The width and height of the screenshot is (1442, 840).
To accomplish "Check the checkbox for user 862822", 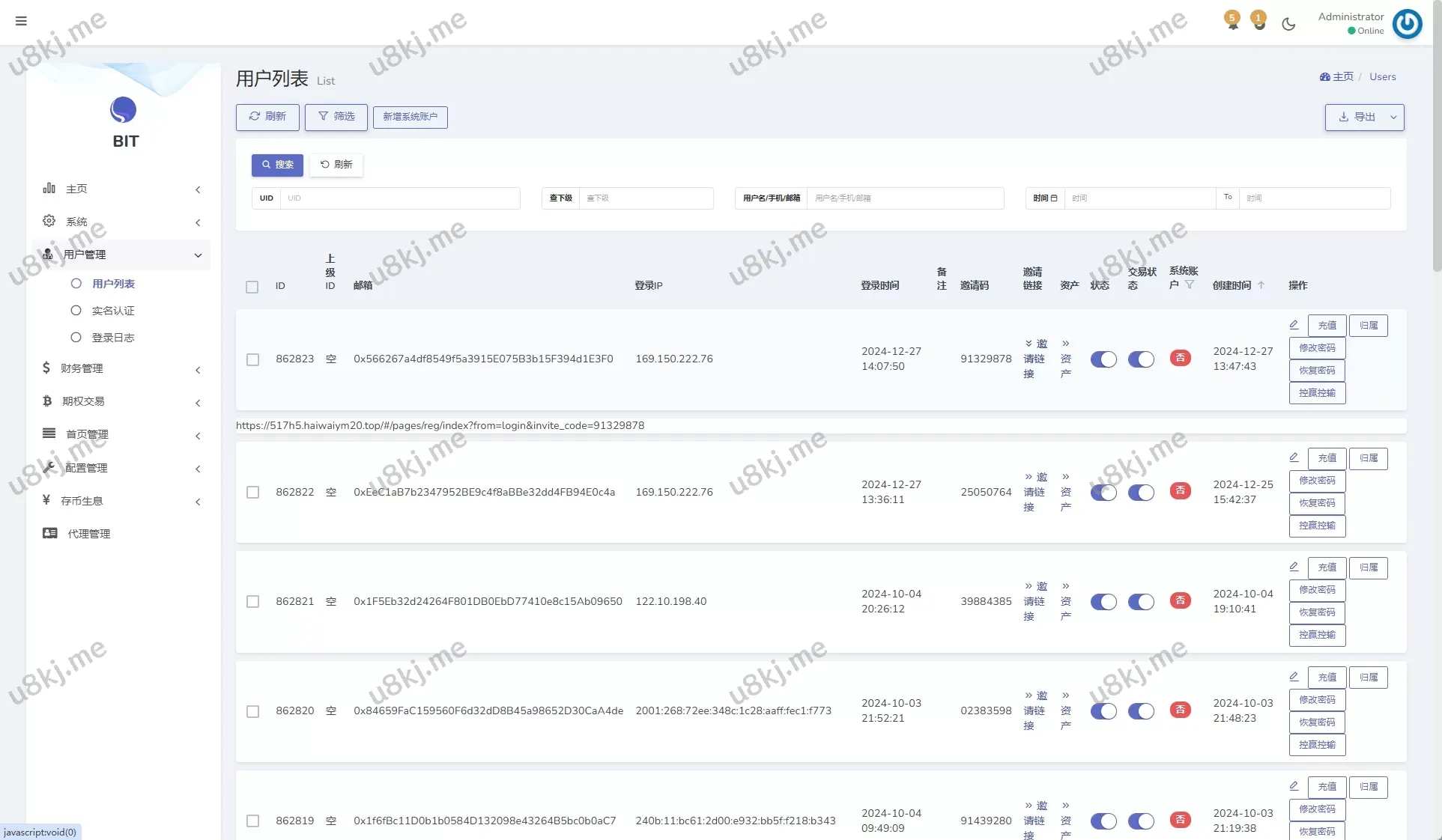I will click(x=253, y=493).
